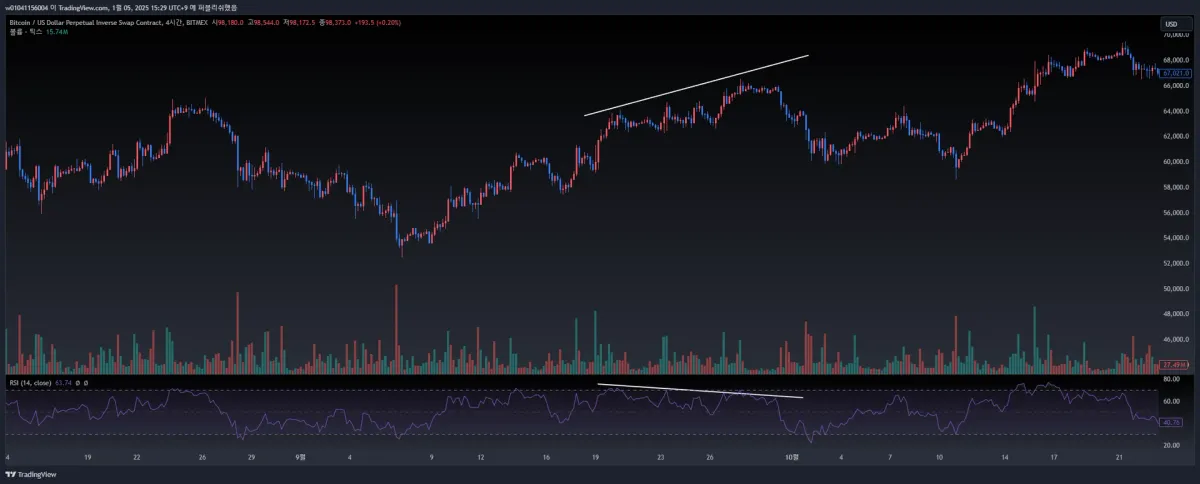
Task: Click the TradingView.com link in header
Action: (85, 7)
